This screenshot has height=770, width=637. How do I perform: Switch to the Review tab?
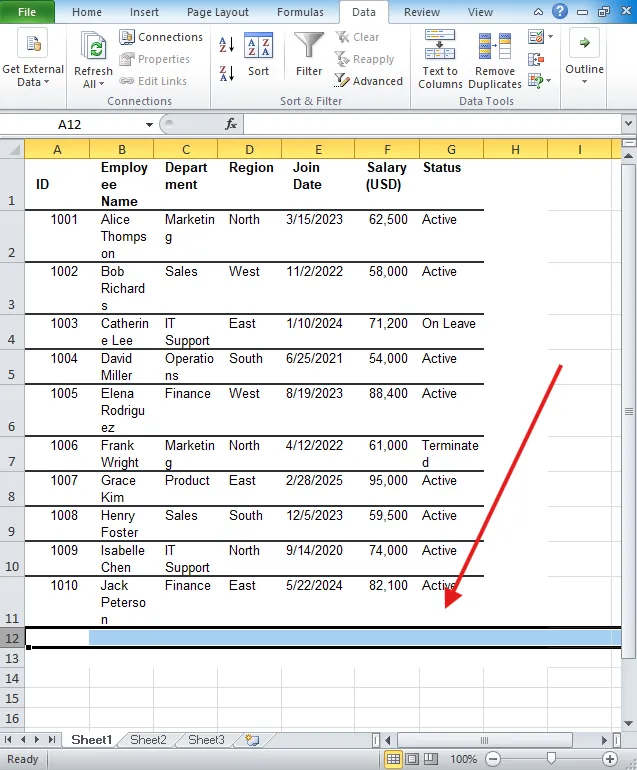[x=422, y=12]
